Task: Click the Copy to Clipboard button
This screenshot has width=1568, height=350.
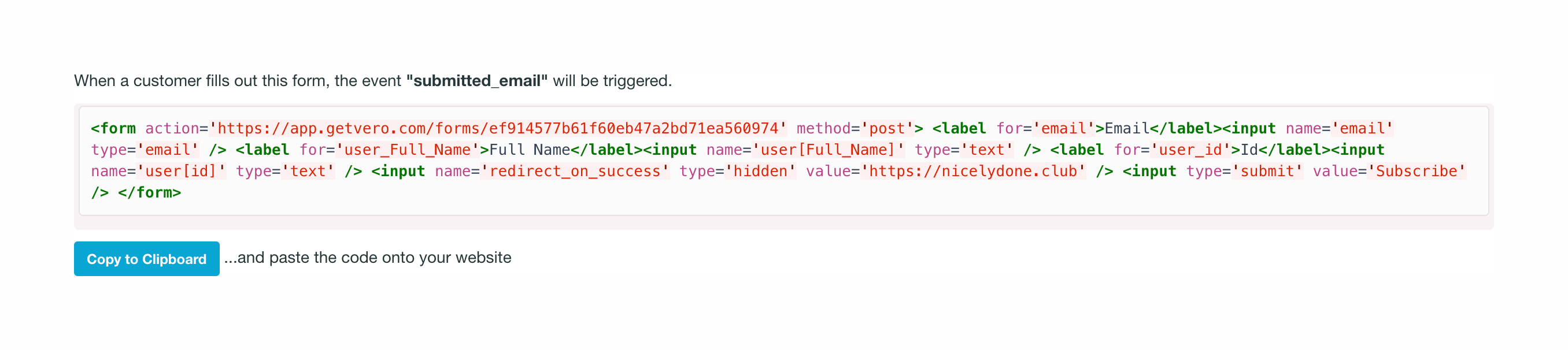Action: pos(146,259)
